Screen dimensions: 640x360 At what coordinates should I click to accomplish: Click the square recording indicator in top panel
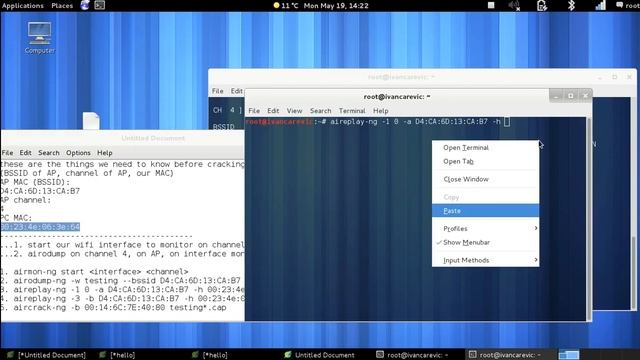click(491, 5)
